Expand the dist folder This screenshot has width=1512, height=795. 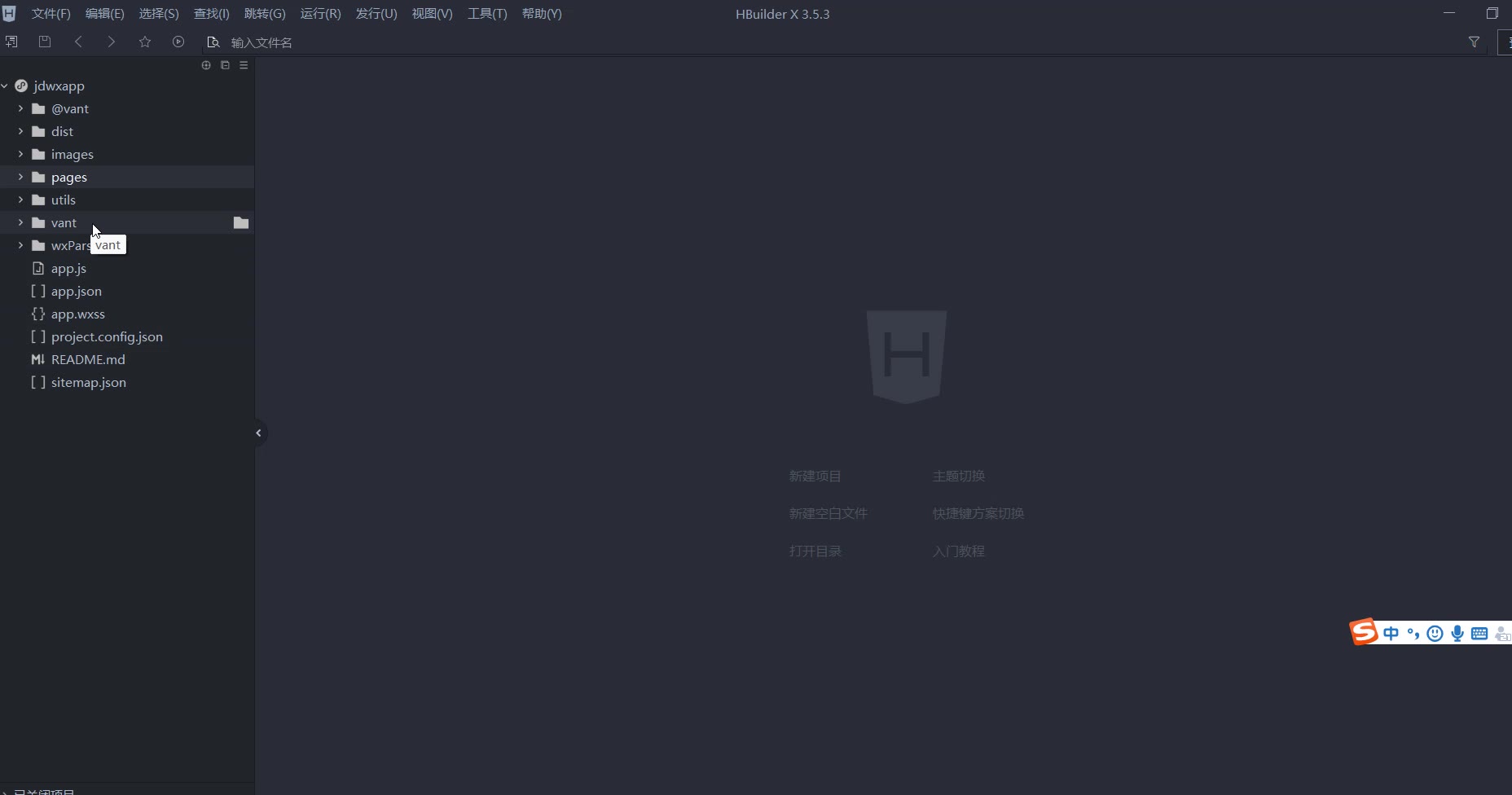20,131
